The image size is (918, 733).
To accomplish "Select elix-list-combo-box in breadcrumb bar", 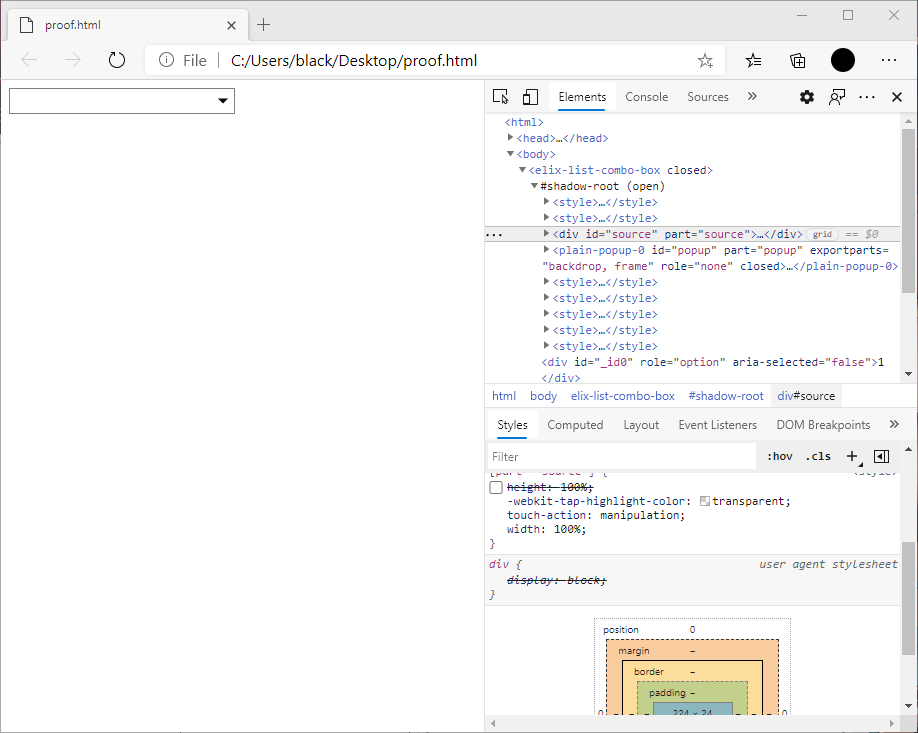I will click(x=623, y=395).
